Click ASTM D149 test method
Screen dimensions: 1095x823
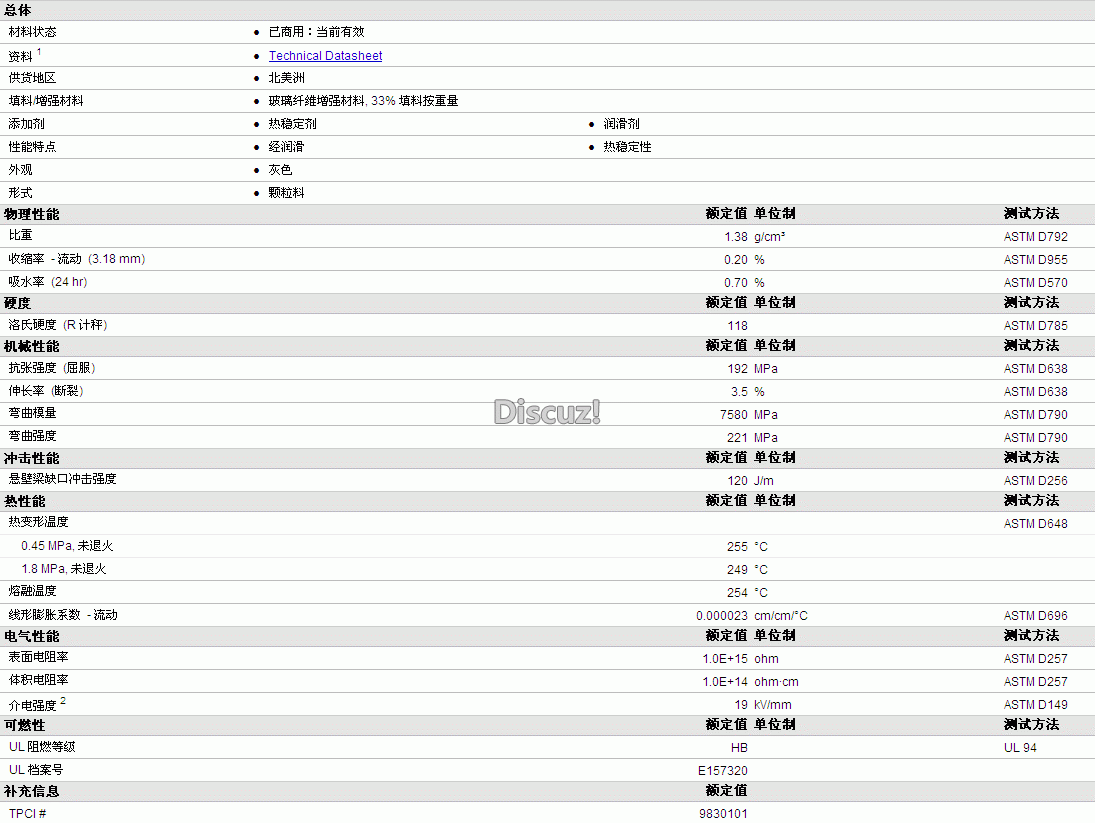[x=1036, y=706]
